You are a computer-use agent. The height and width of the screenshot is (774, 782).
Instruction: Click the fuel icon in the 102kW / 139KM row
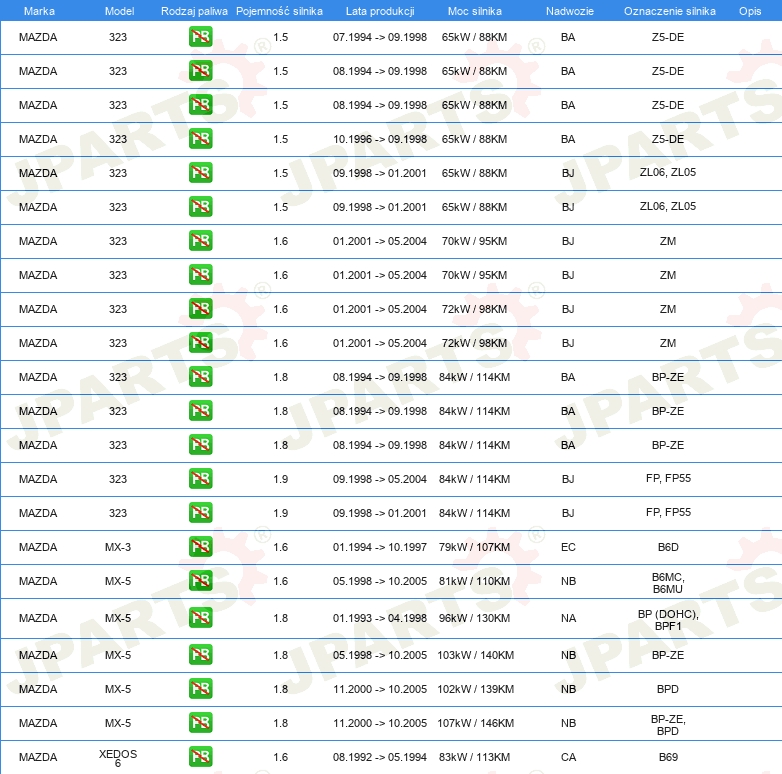[x=200, y=689]
